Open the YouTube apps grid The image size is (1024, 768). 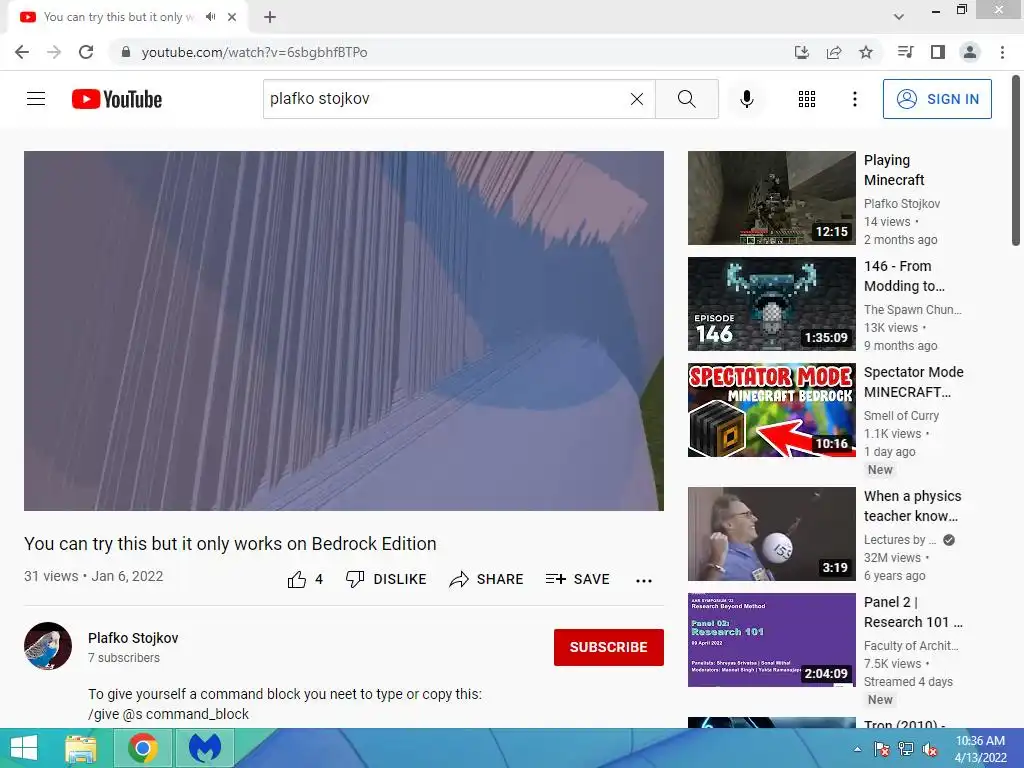coord(807,99)
